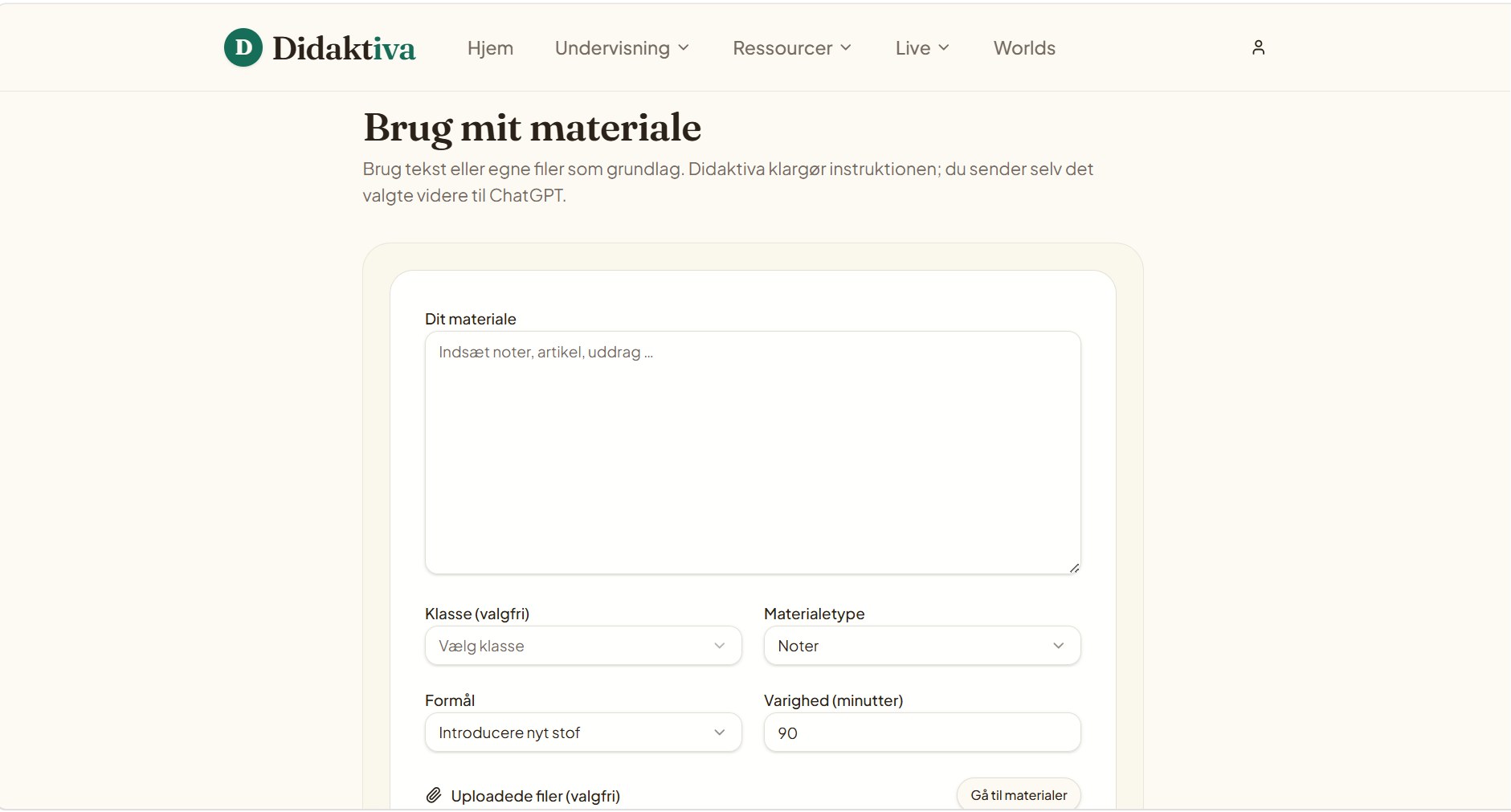Go to Hjem in the navigation
This screenshot has width=1511, height=812.
click(490, 48)
